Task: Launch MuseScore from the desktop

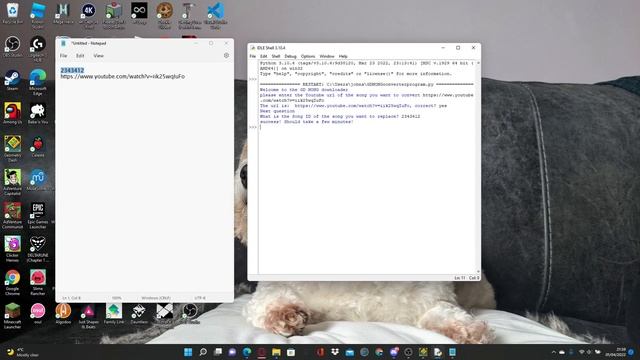Action: 38,180
